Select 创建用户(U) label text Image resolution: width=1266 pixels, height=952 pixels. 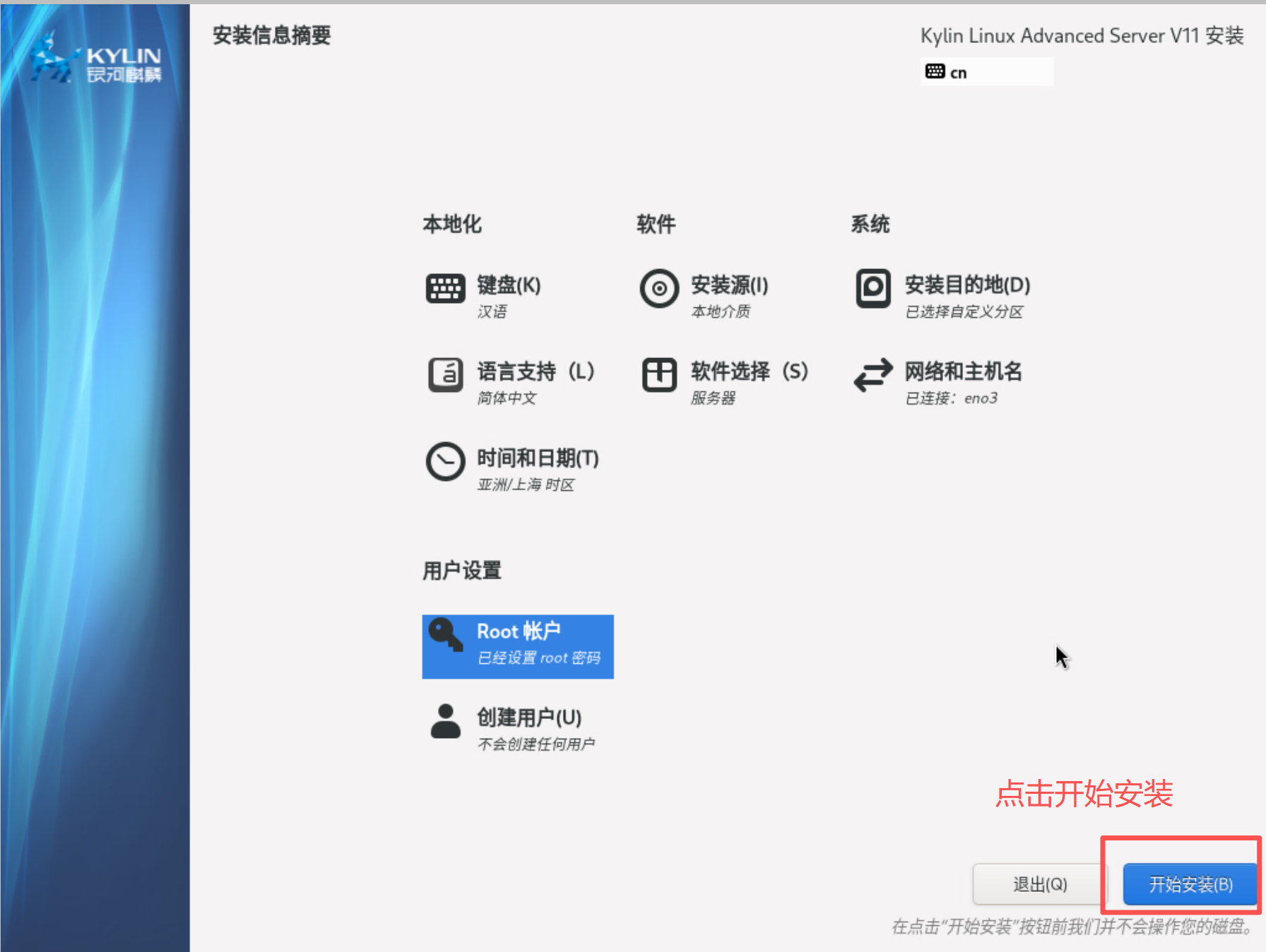(x=529, y=718)
